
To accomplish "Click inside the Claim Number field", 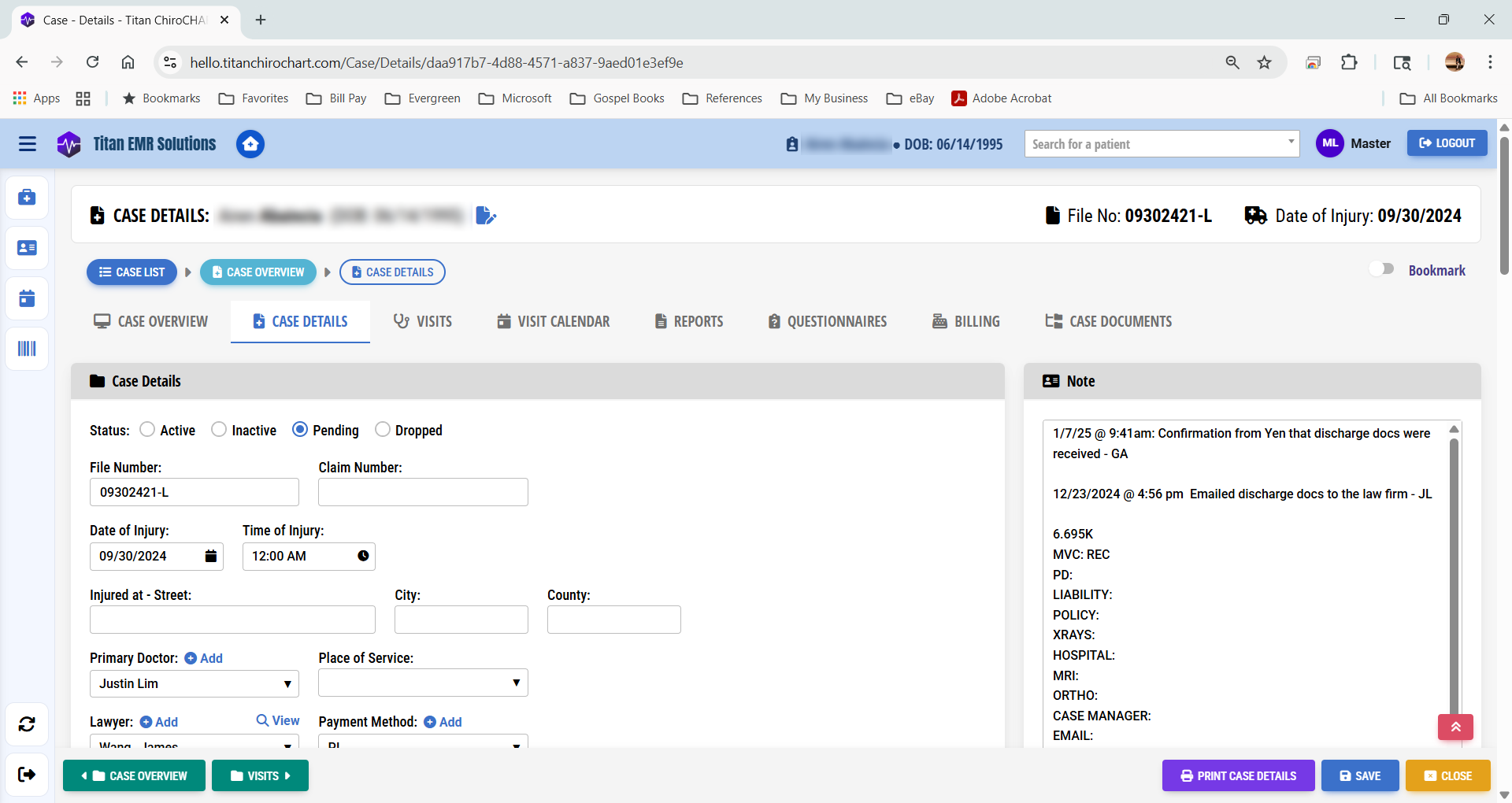I will tap(423, 492).
